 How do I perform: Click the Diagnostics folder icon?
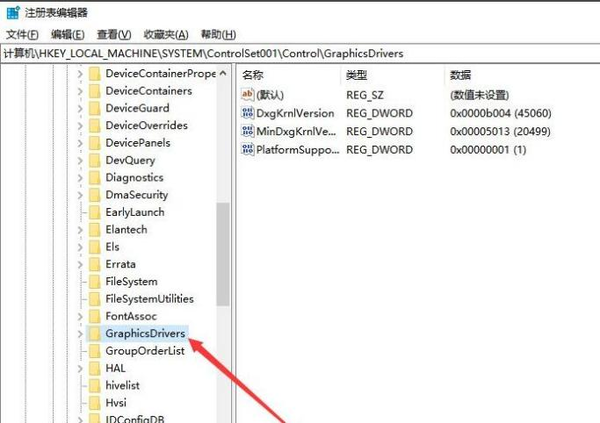pos(95,178)
